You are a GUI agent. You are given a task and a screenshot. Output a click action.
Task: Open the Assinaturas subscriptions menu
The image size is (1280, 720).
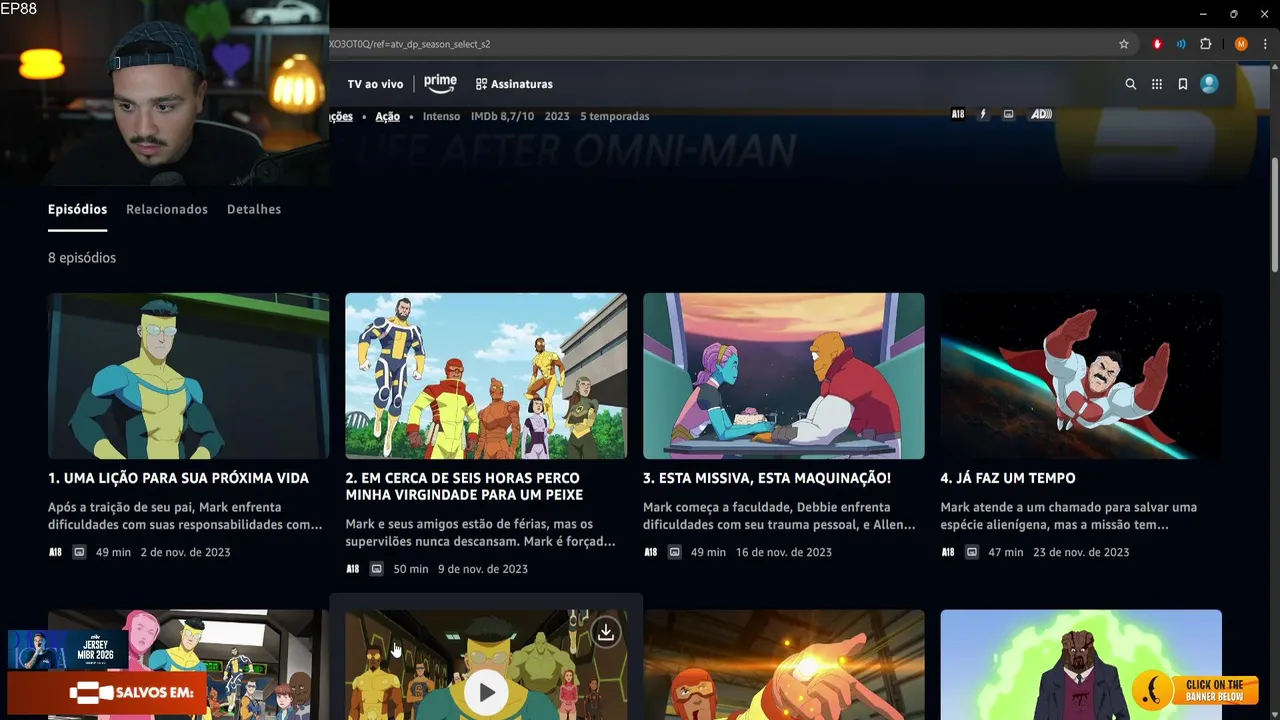click(x=514, y=84)
